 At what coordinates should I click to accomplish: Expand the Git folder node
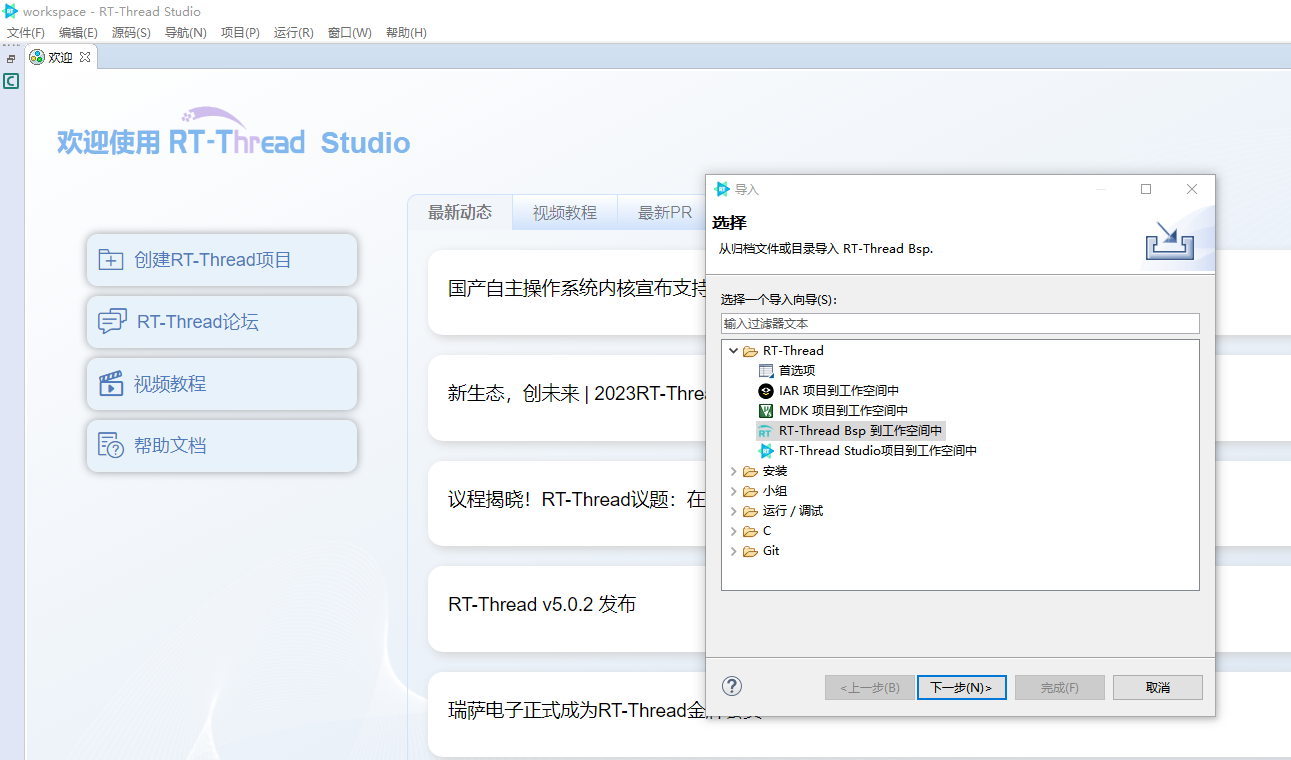click(734, 551)
